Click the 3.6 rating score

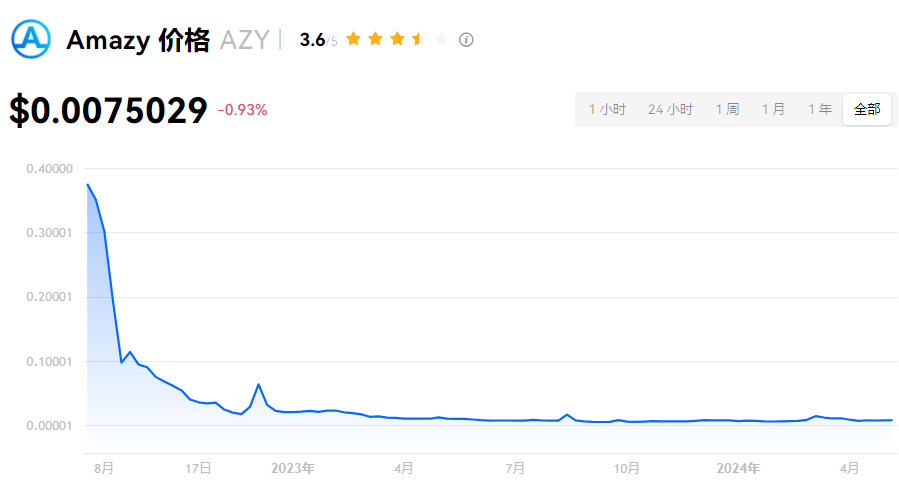click(x=312, y=40)
